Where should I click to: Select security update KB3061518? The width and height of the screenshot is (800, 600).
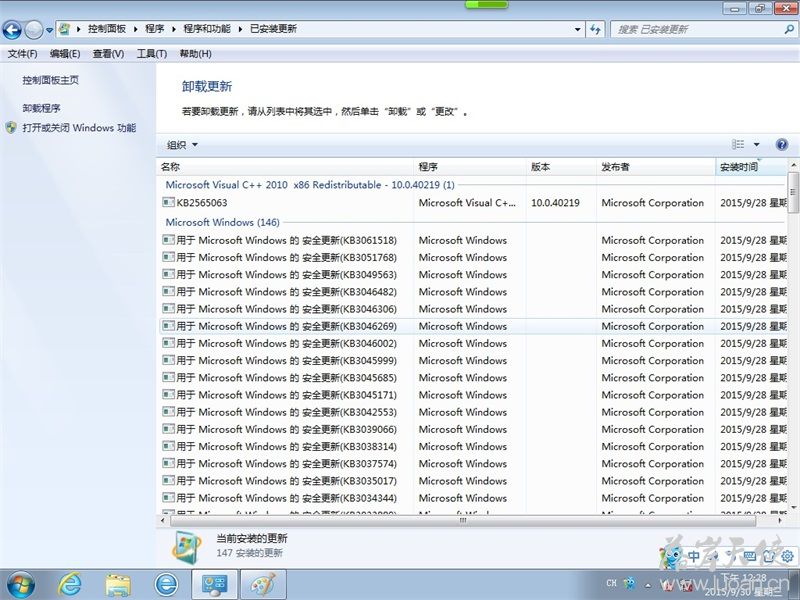coord(473,240)
